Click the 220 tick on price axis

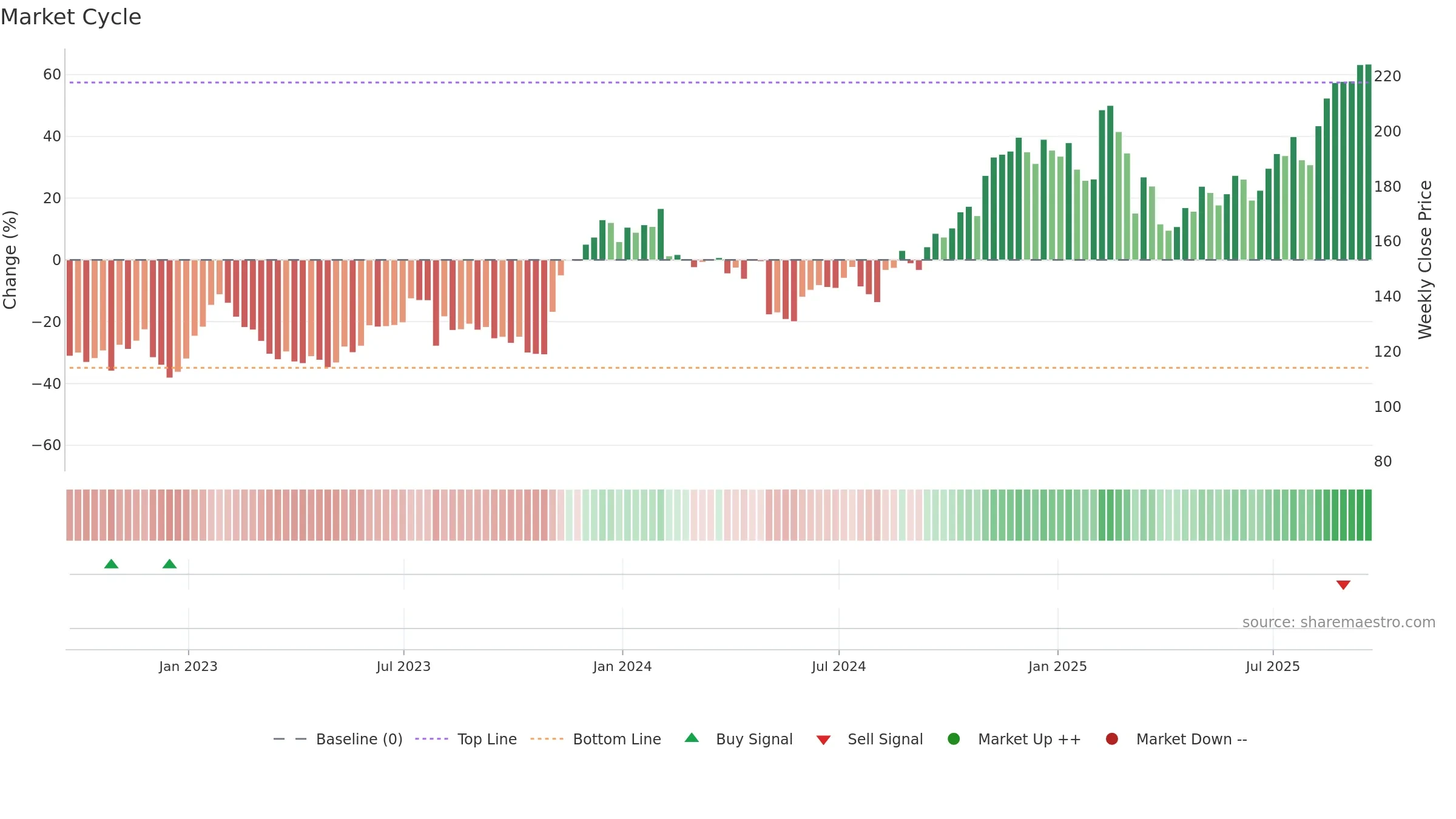(1387, 76)
